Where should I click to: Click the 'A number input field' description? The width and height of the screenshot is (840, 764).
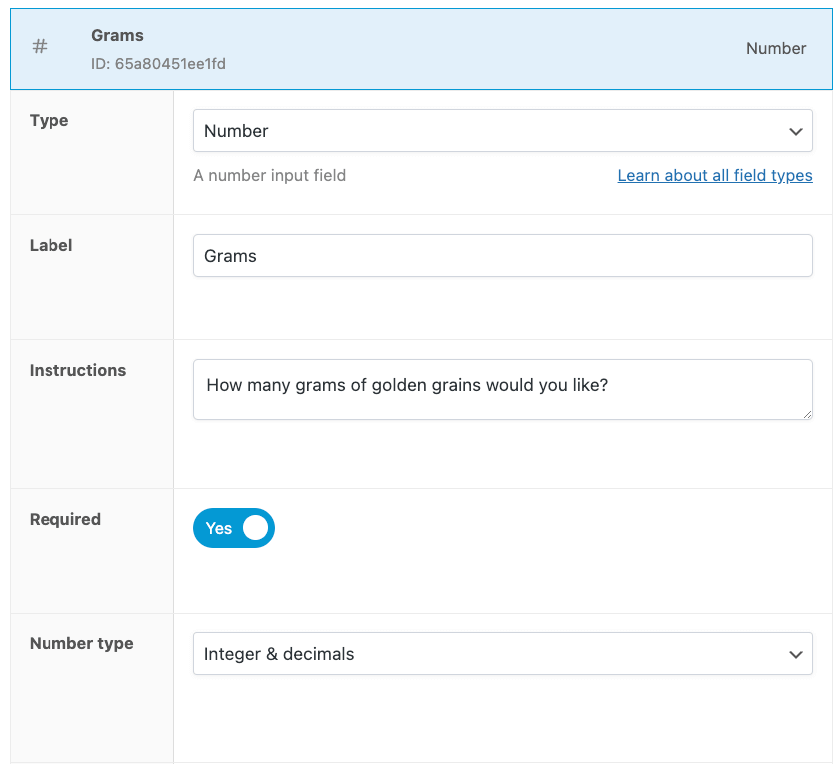click(269, 175)
